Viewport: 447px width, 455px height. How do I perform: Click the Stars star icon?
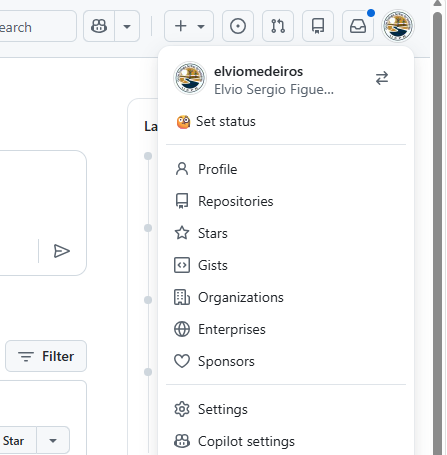(182, 233)
